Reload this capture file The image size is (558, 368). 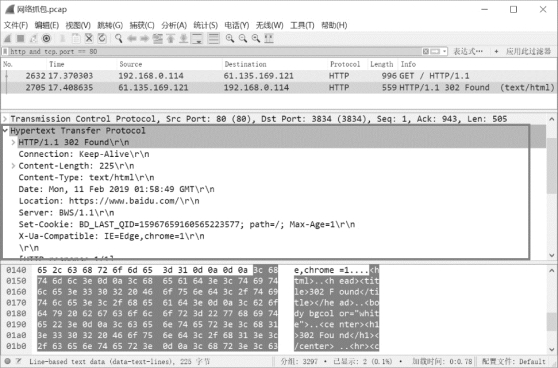(102, 38)
